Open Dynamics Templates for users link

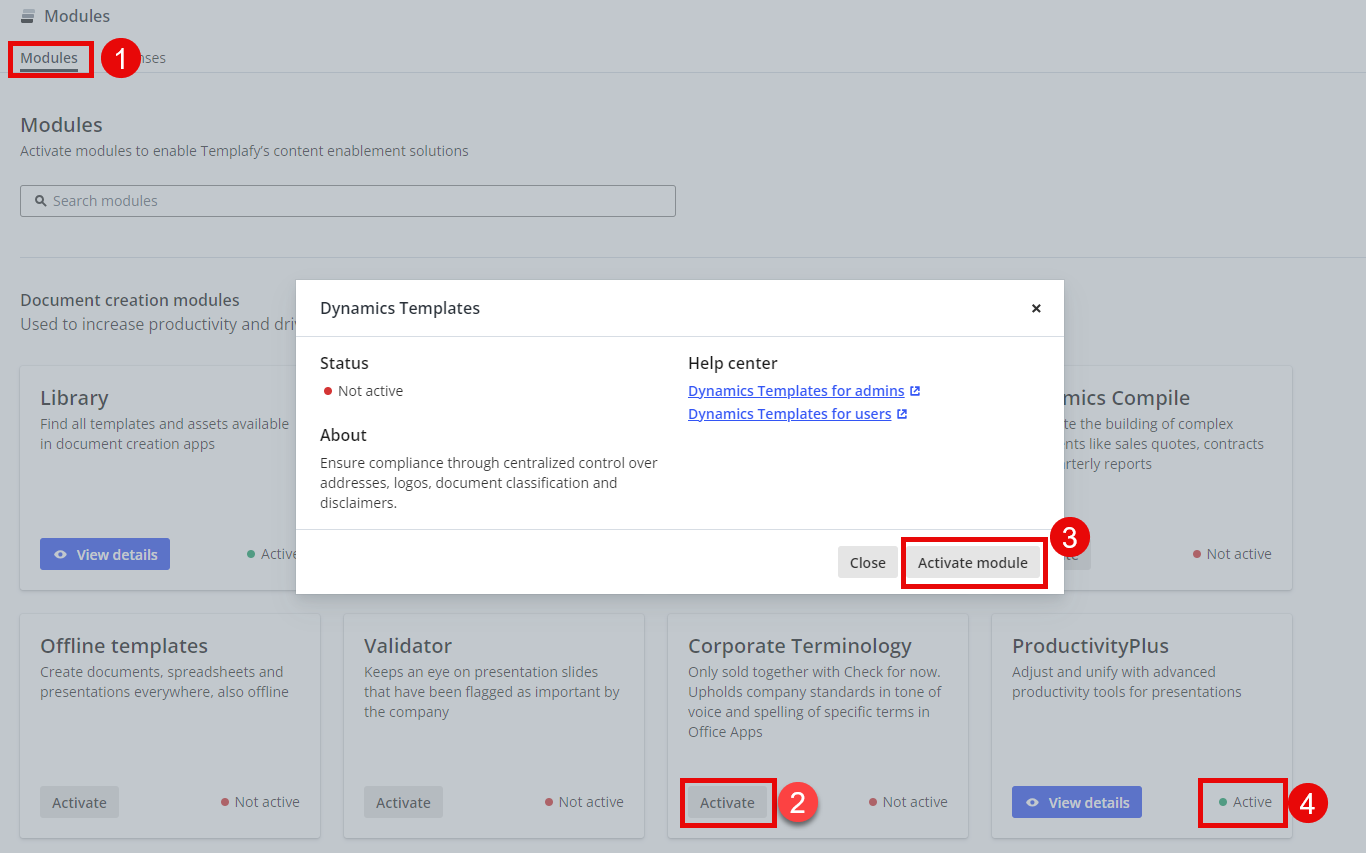[x=789, y=414]
